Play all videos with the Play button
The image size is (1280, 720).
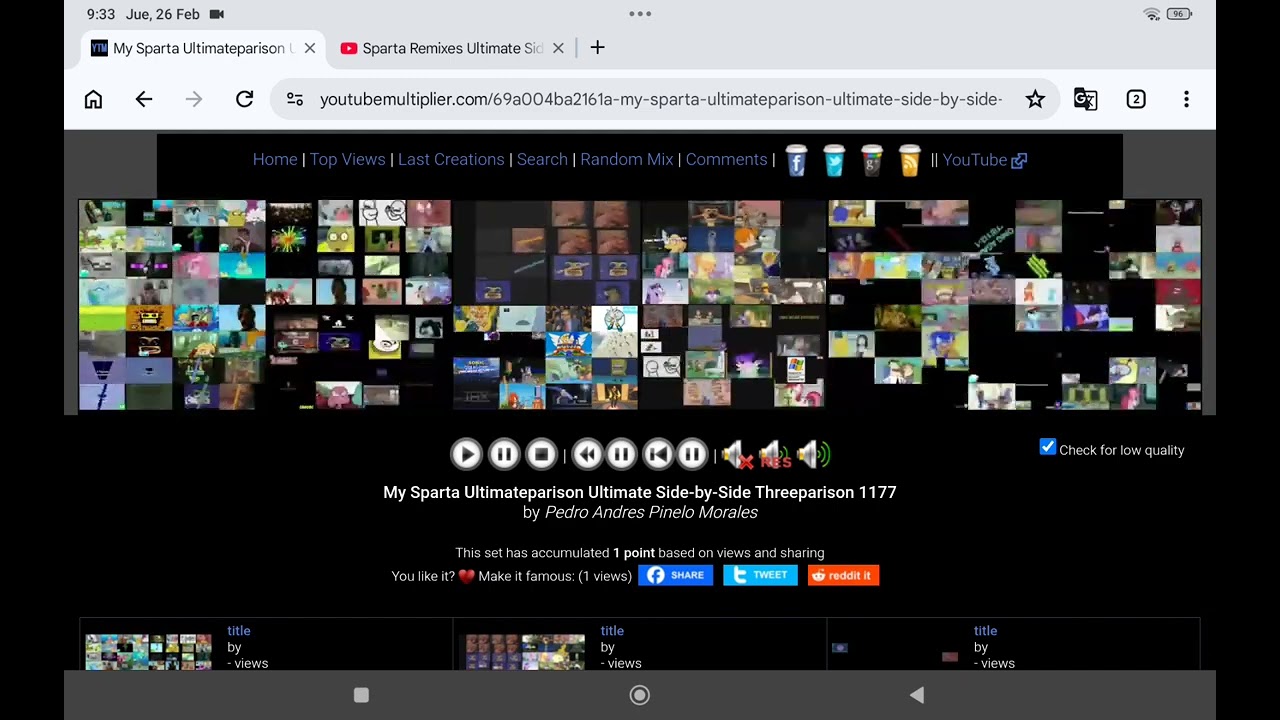tap(466, 455)
